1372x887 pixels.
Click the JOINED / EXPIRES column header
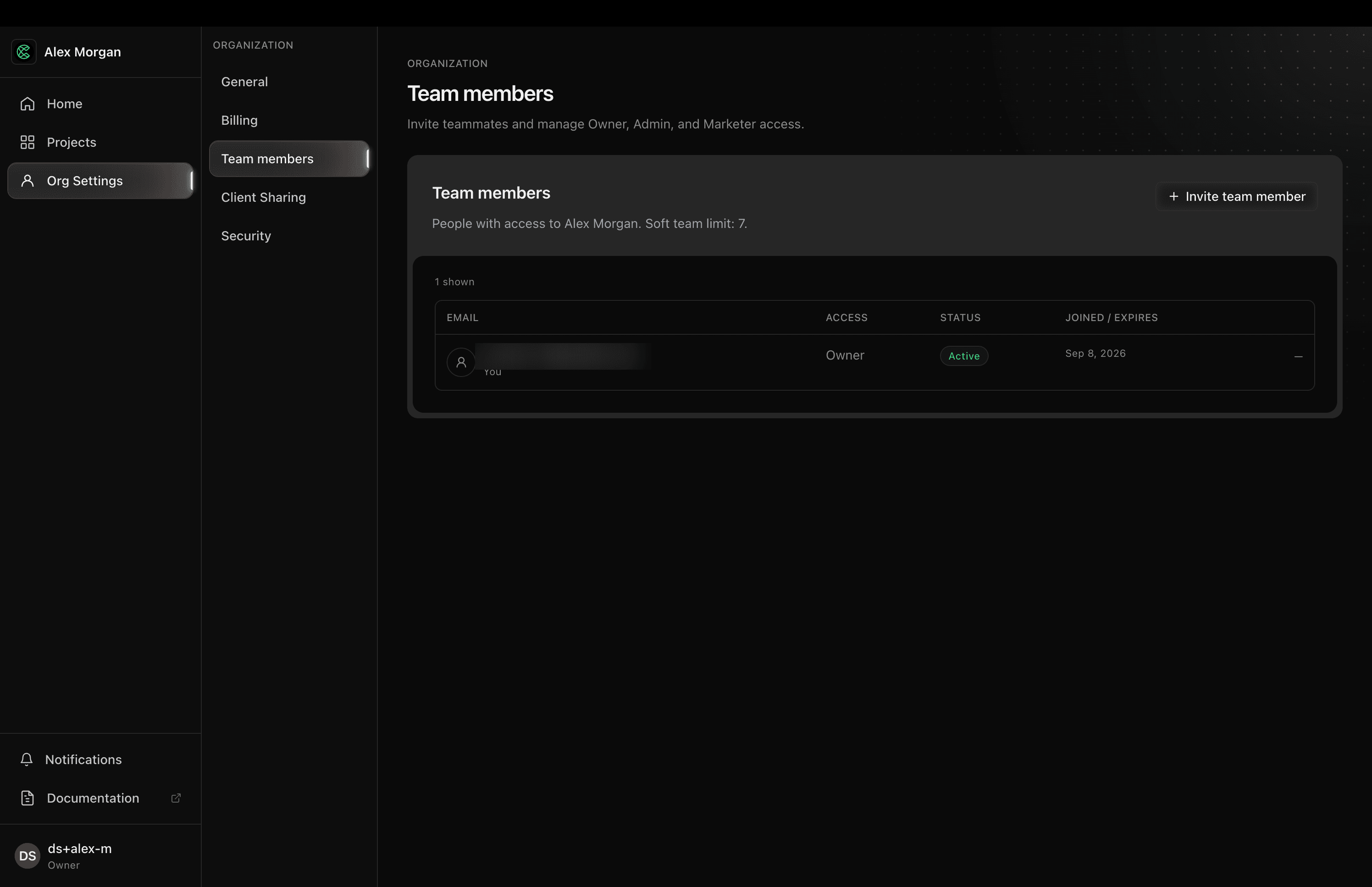point(1111,317)
